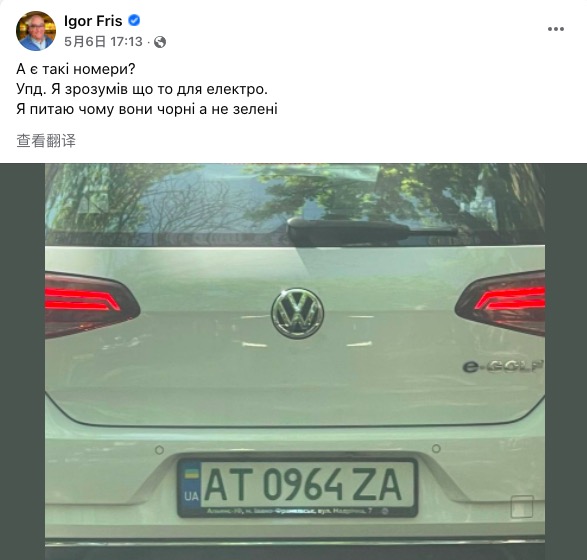Screen dimensions: 587x560
Task: Open the post timestamp 5月6日 17:13
Action: [103, 42]
